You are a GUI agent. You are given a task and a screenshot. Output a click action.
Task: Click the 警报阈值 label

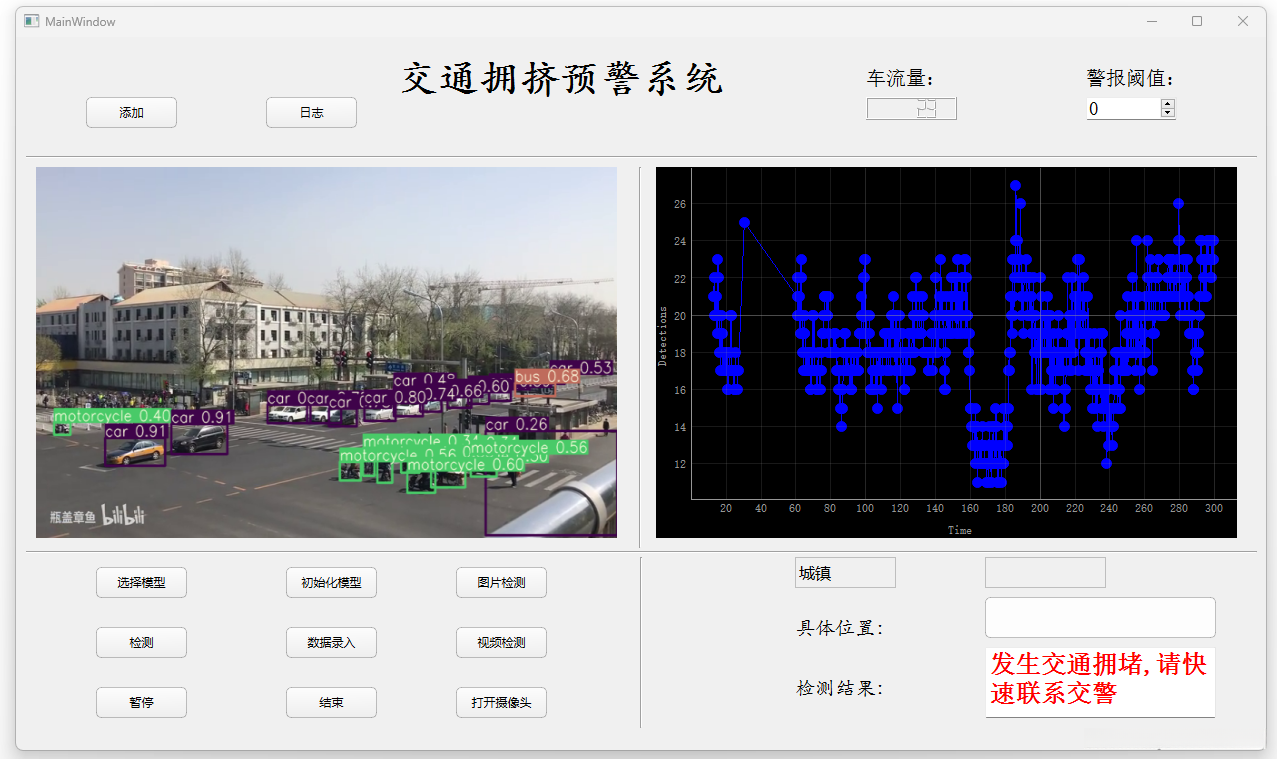(1131, 79)
